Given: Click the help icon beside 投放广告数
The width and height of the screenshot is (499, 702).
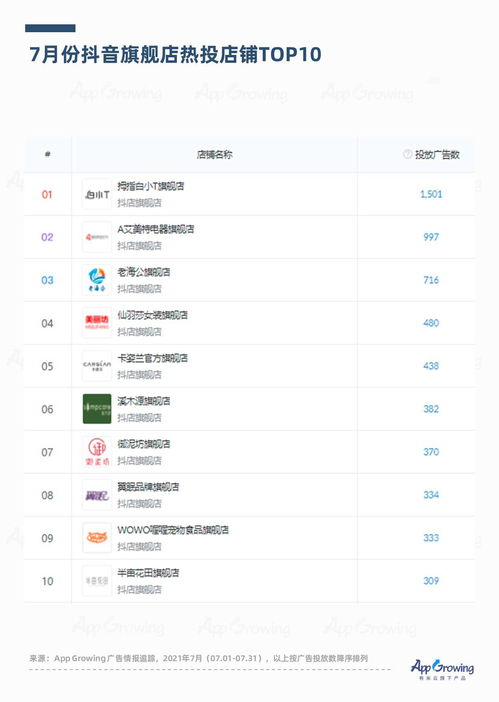Looking at the screenshot, I should (x=407, y=154).
